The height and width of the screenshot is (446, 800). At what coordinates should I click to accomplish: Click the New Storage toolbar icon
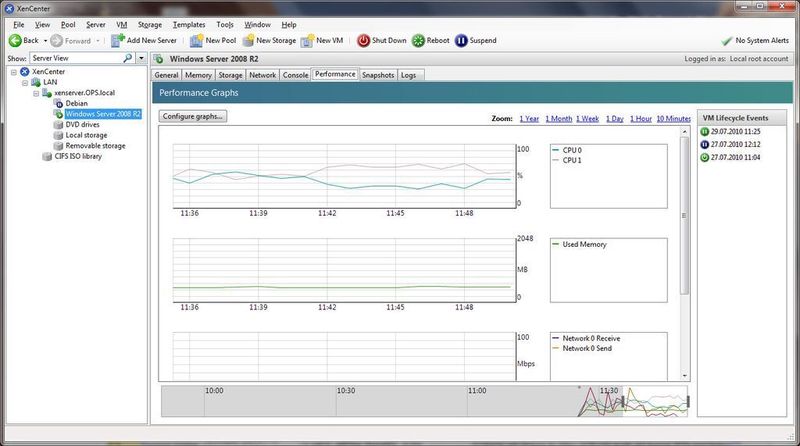[248, 40]
